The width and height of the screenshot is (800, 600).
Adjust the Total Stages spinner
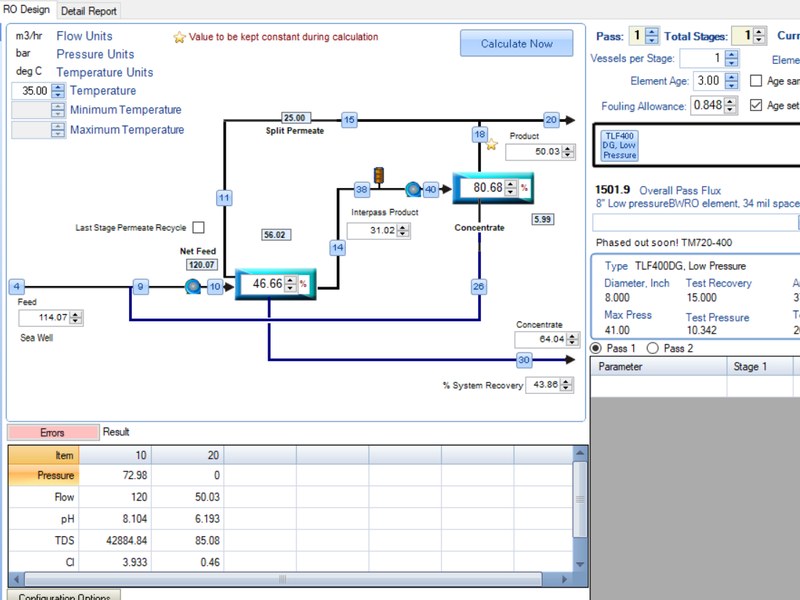pyautogui.click(x=759, y=36)
